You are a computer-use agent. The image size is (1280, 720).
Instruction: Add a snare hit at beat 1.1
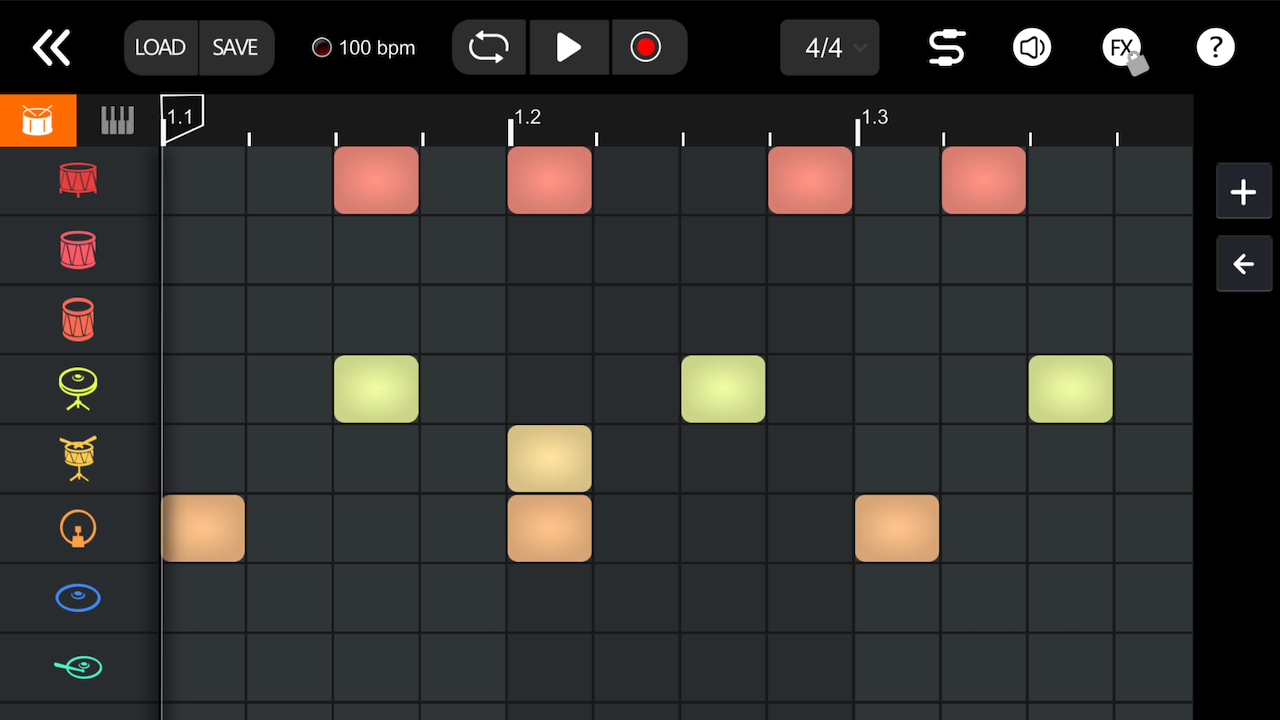tap(203, 459)
